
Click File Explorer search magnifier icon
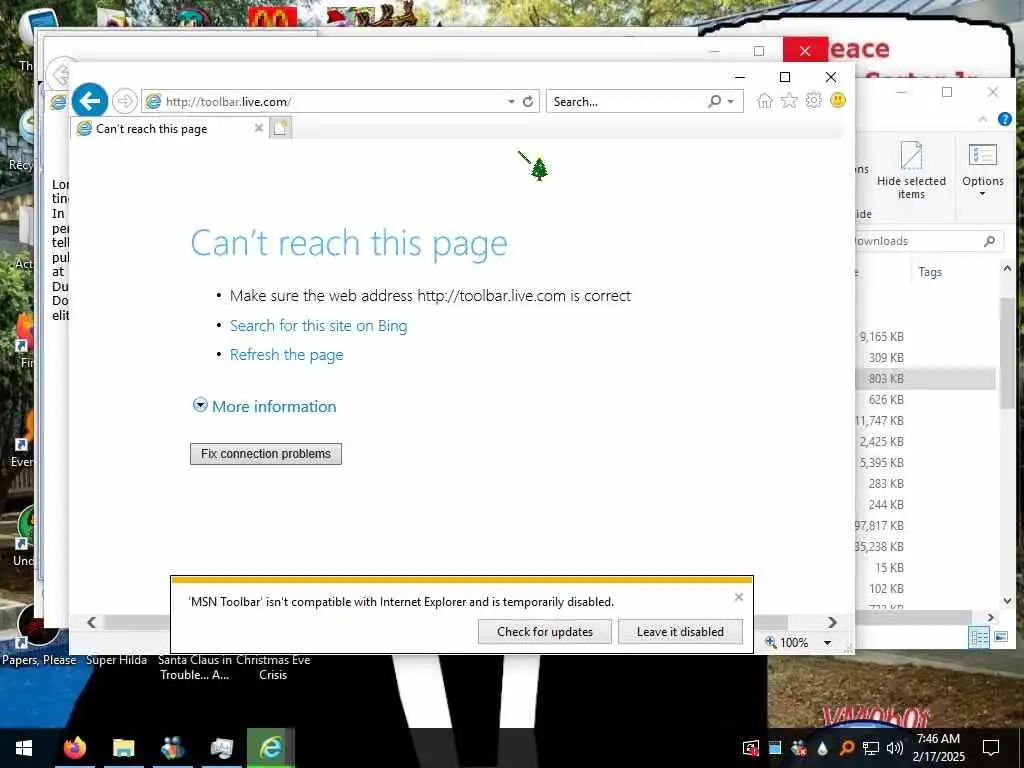(989, 241)
